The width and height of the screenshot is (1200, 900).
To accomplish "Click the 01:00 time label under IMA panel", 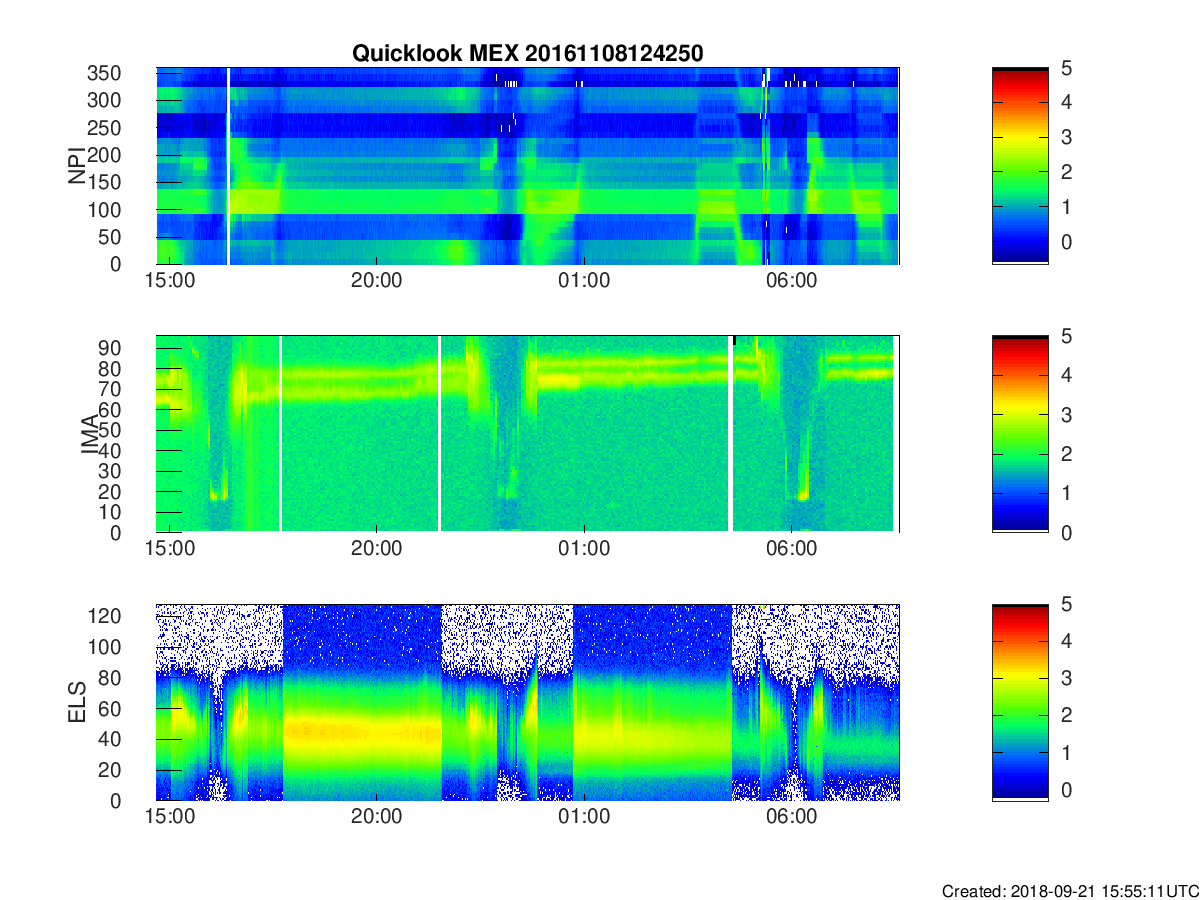I will coord(584,550).
